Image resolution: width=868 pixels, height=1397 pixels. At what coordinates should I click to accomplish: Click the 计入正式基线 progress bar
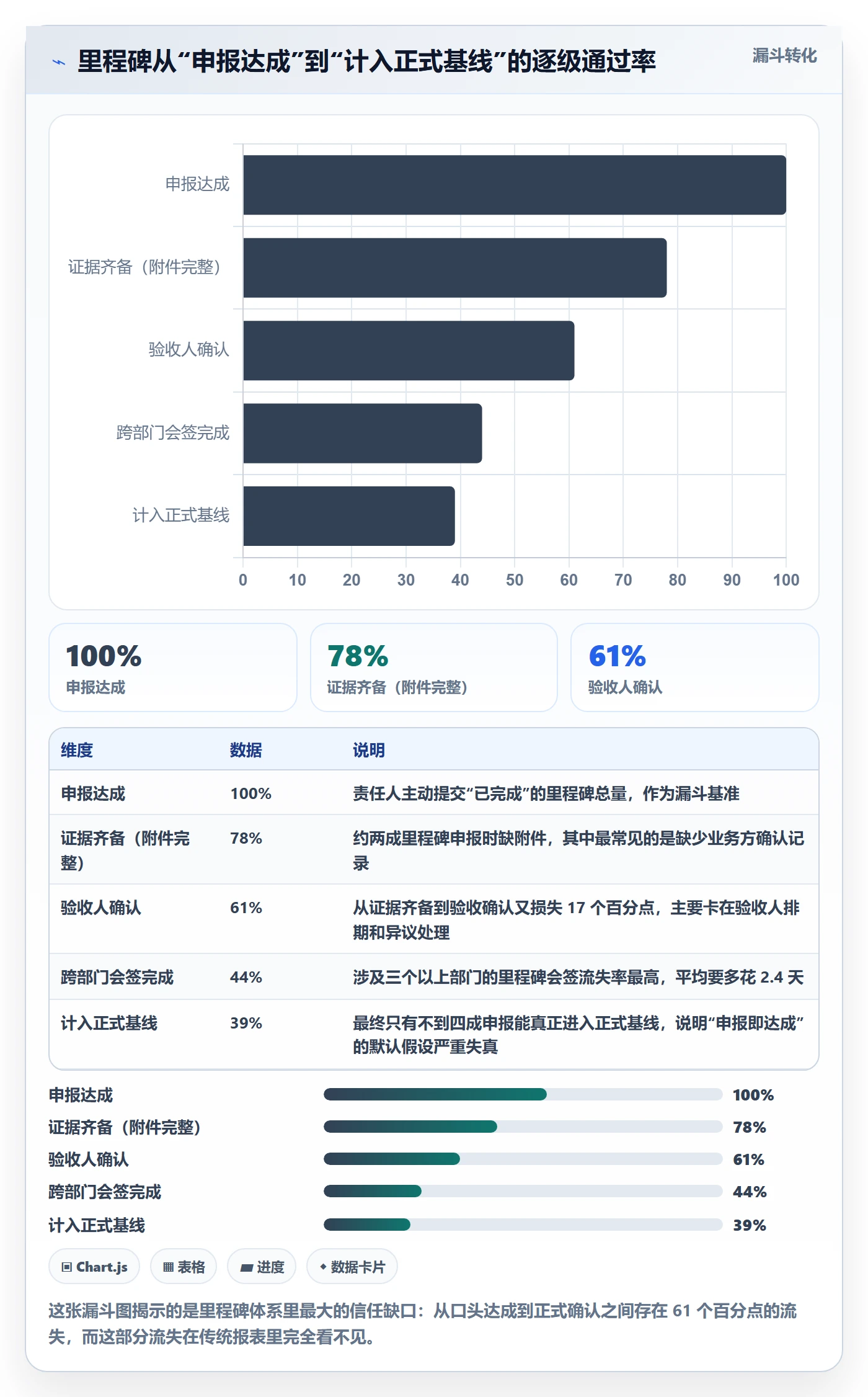[523, 1225]
